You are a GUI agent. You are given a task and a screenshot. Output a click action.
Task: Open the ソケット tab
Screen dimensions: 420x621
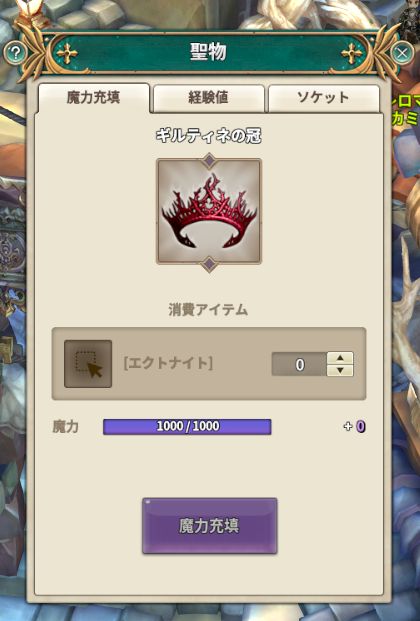(x=323, y=97)
